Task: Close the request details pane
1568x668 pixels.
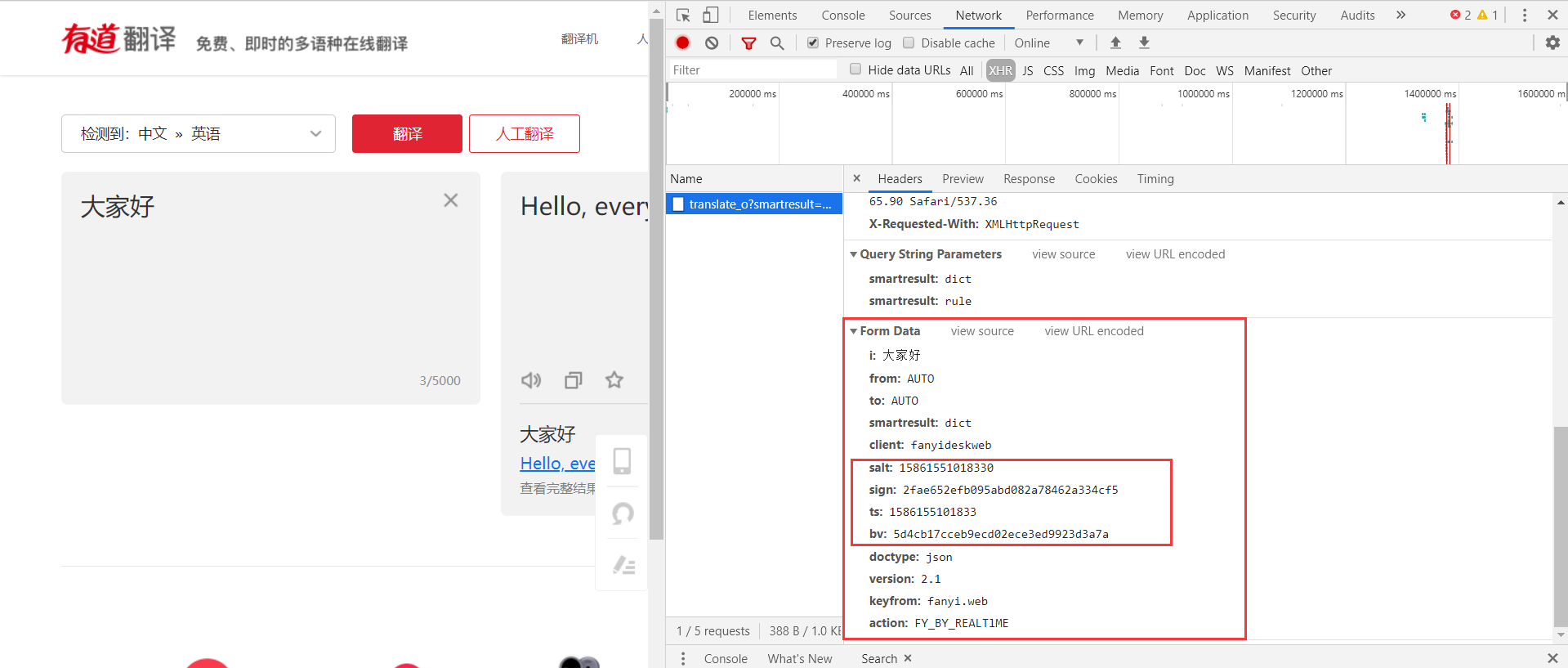Action: tap(856, 178)
